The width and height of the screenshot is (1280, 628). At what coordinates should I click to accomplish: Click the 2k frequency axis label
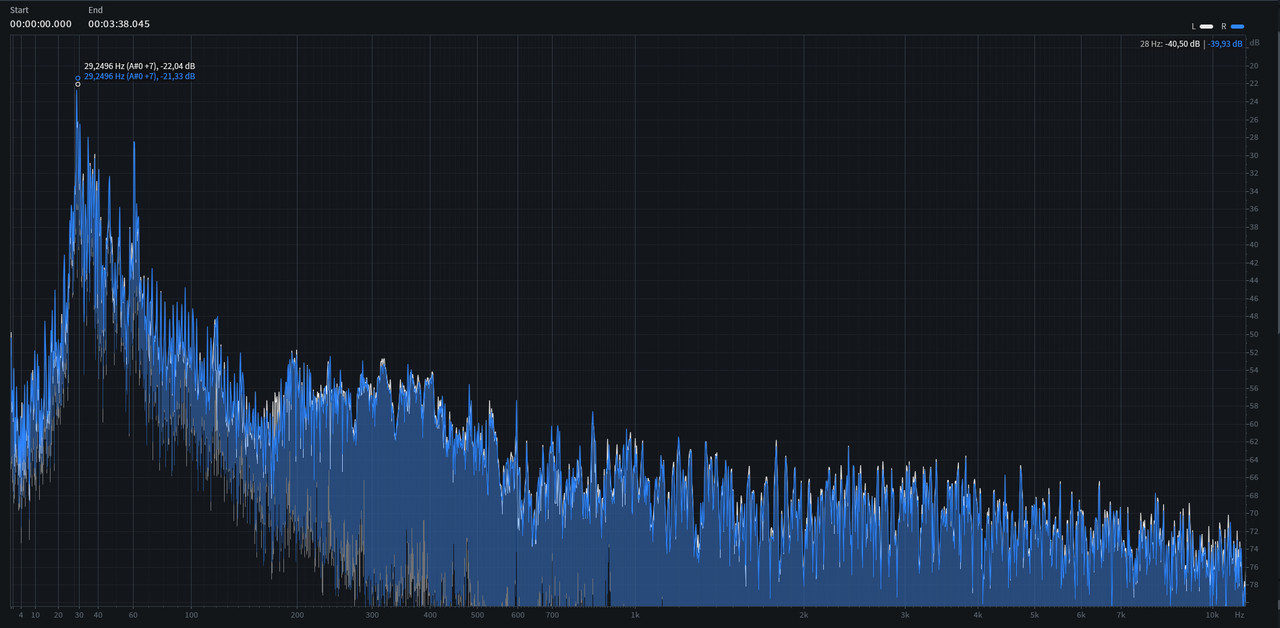coord(804,615)
